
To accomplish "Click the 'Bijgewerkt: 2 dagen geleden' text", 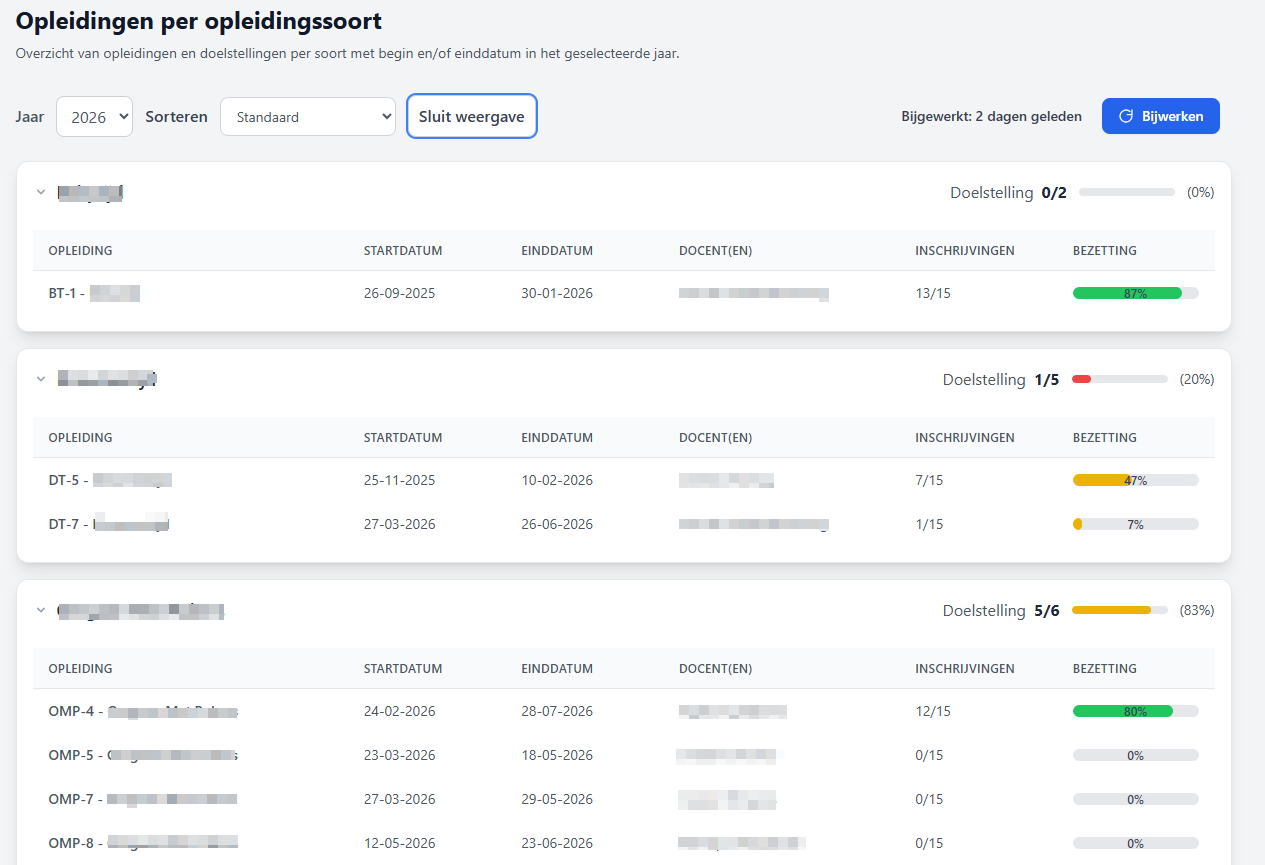I will pos(991,116).
